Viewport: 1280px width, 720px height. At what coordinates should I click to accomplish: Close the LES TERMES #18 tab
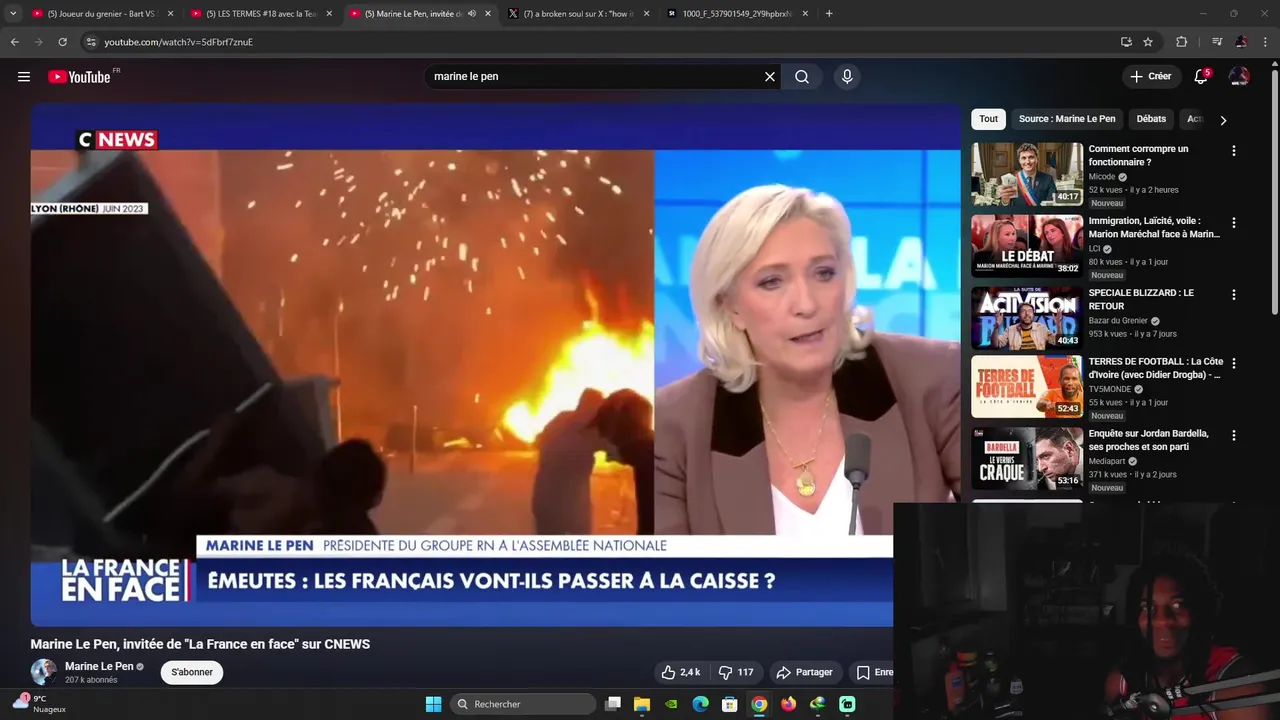[x=329, y=14]
